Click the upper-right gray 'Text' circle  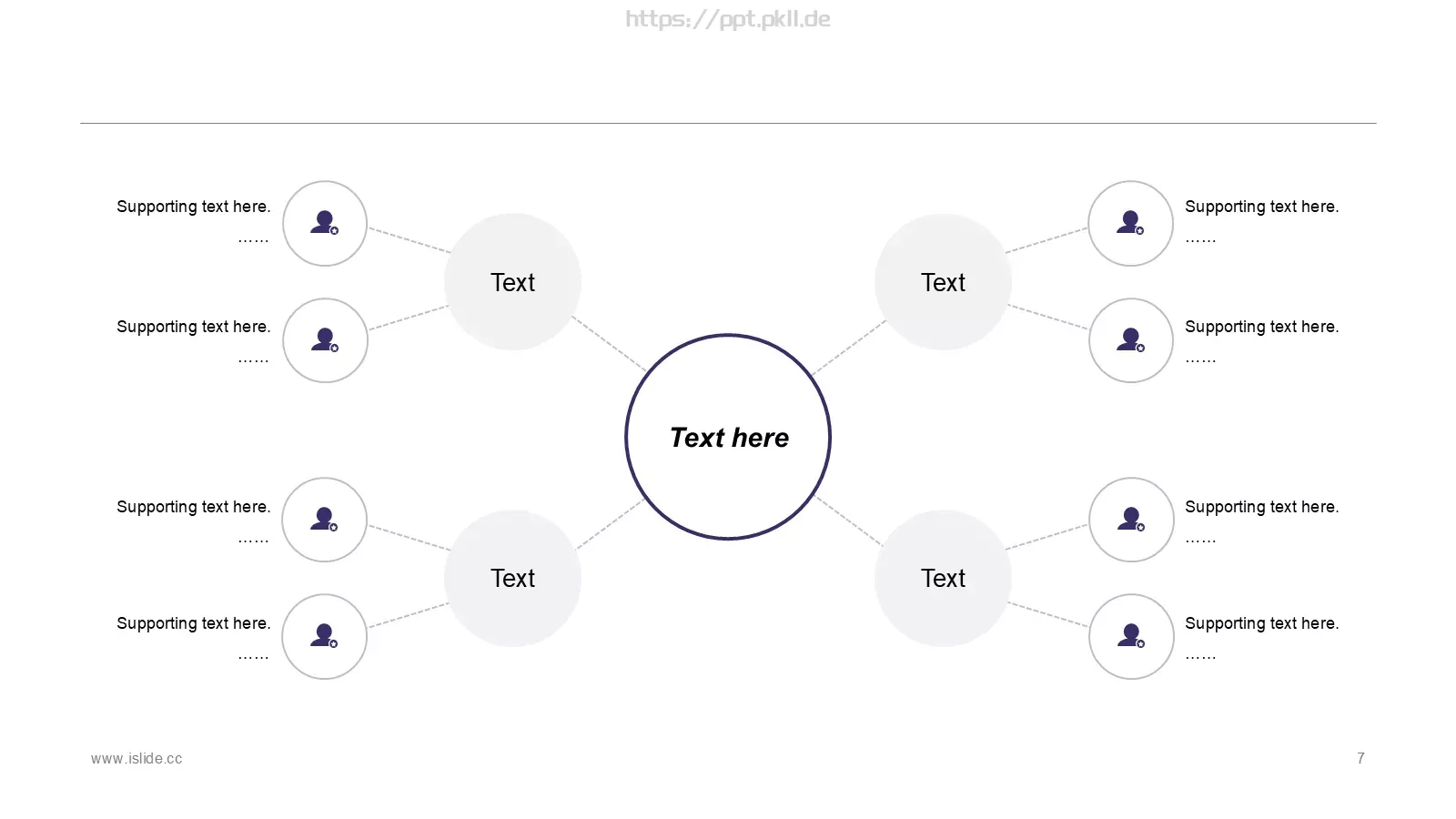coord(943,282)
